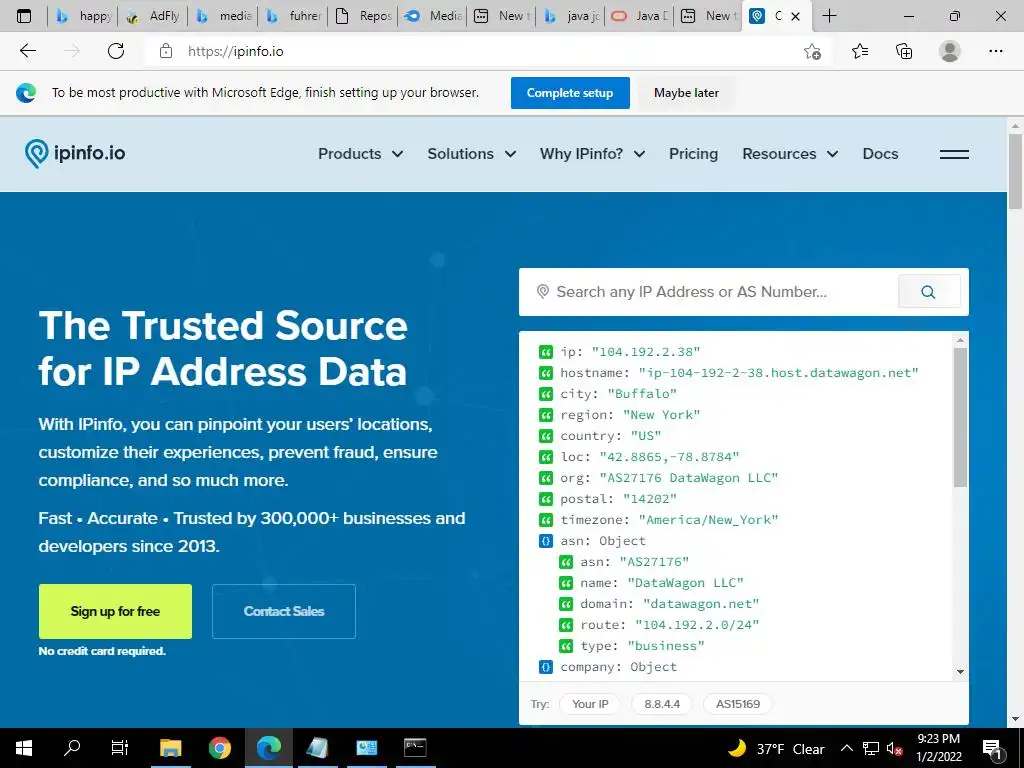Click JSON panel scroll down arrow
Image resolution: width=1024 pixels, height=768 pixels.
pyautogui.click(x=960, y=671)
